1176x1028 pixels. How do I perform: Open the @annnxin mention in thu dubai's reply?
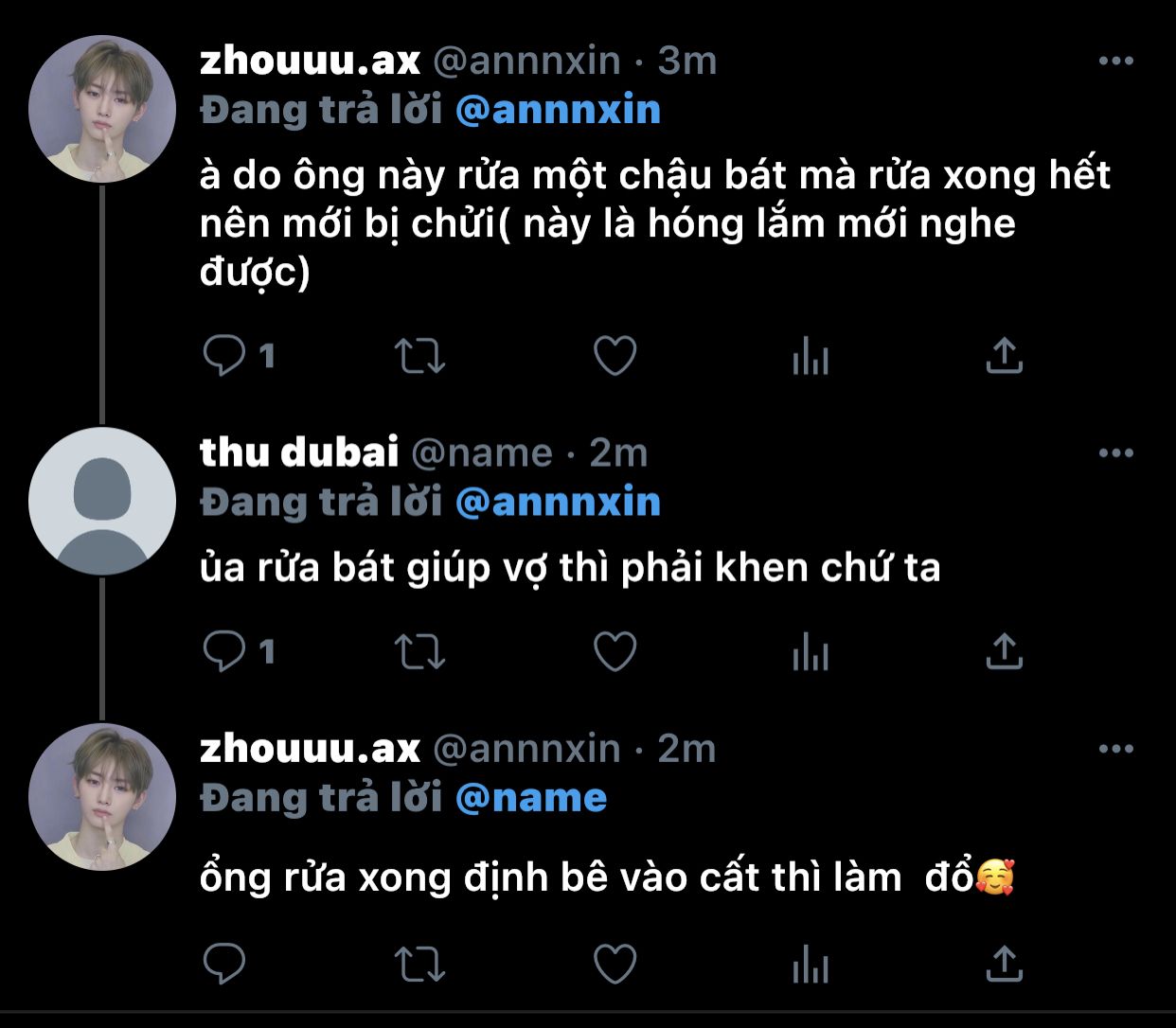[x=558, y=502]
